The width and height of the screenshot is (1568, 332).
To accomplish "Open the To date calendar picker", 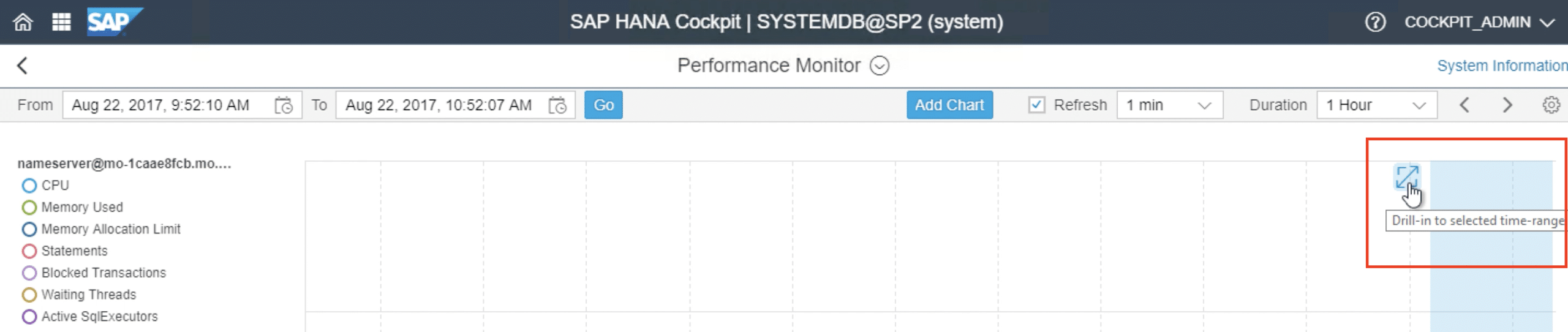I will point(557,105).
